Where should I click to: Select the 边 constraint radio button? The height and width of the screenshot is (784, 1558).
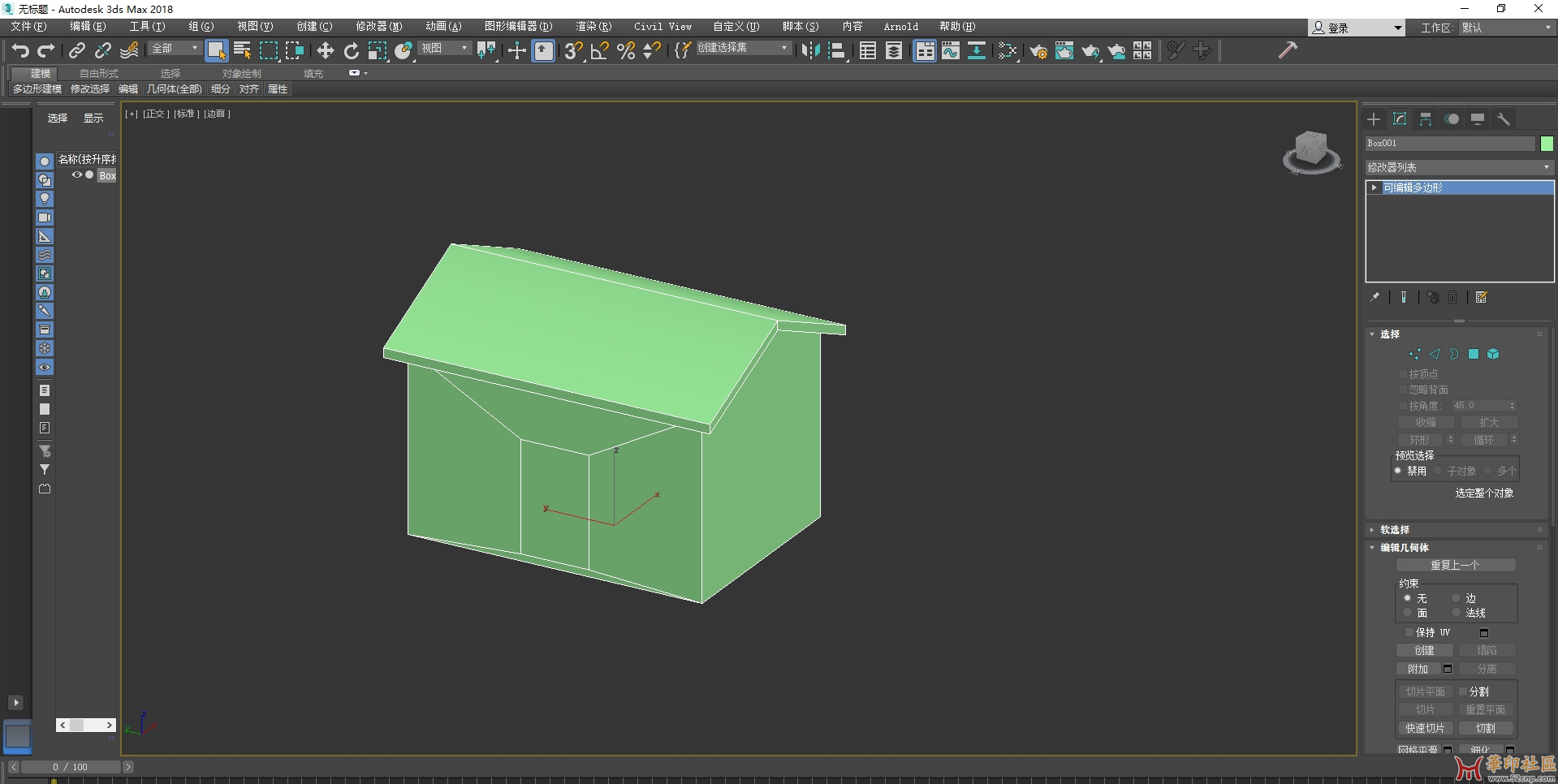point(1457,598)
